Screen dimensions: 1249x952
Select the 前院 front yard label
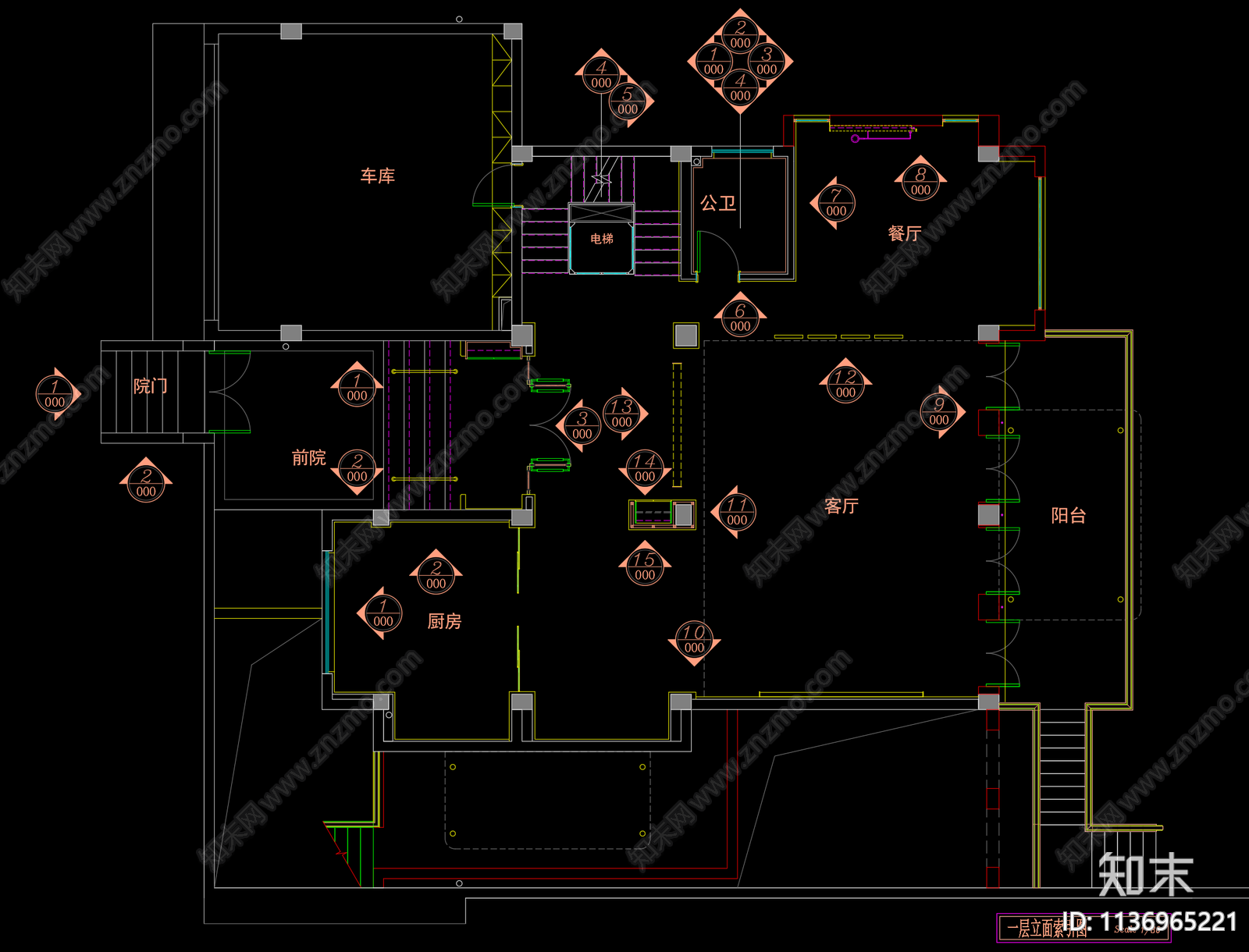coord(309,458)
